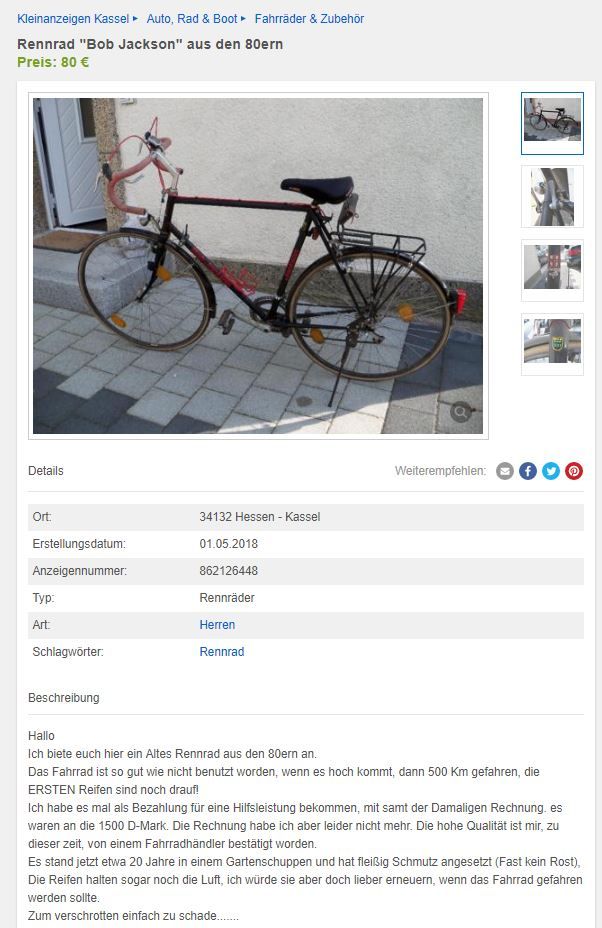Select the third thumbnail of frame close-up
Image resolution: width=602 pixels, height=928 pixels.
coord(552,270)
